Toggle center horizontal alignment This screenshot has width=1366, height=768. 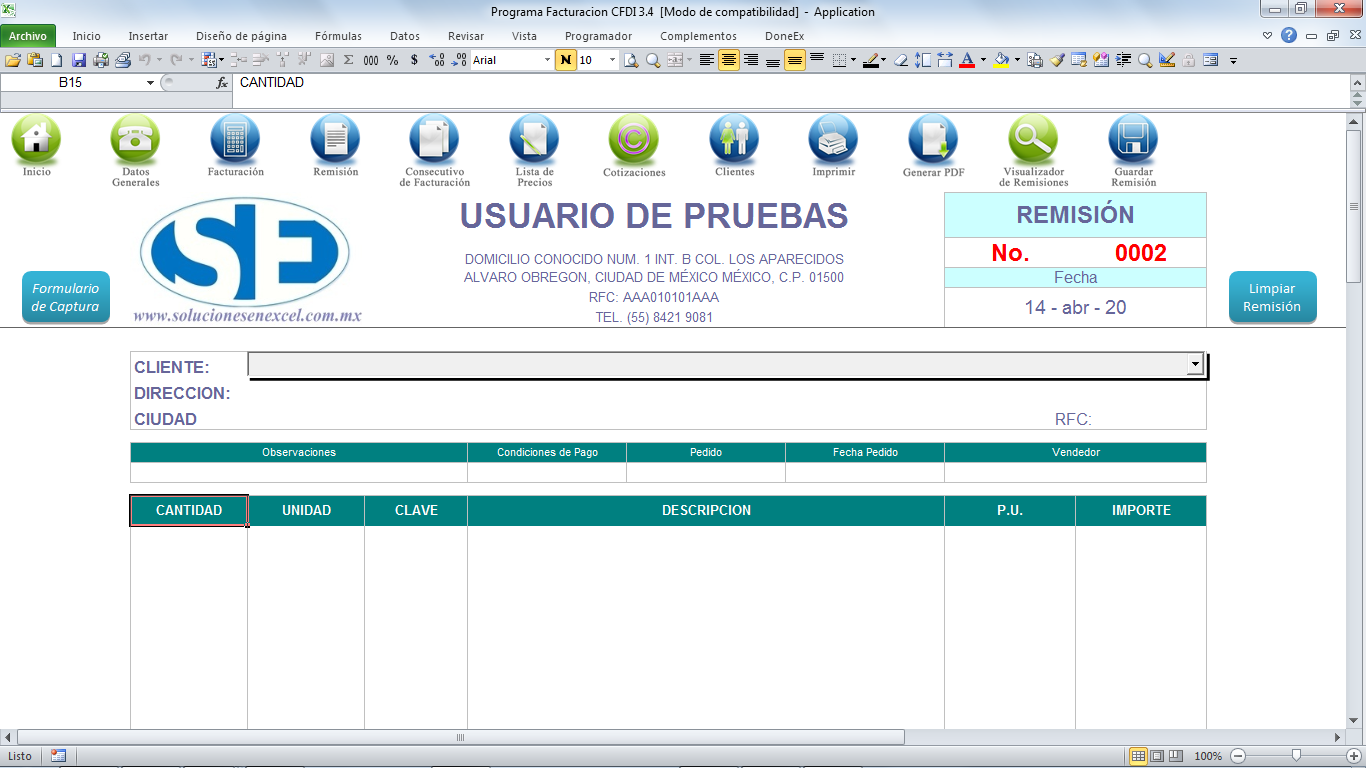click(729, 60)
